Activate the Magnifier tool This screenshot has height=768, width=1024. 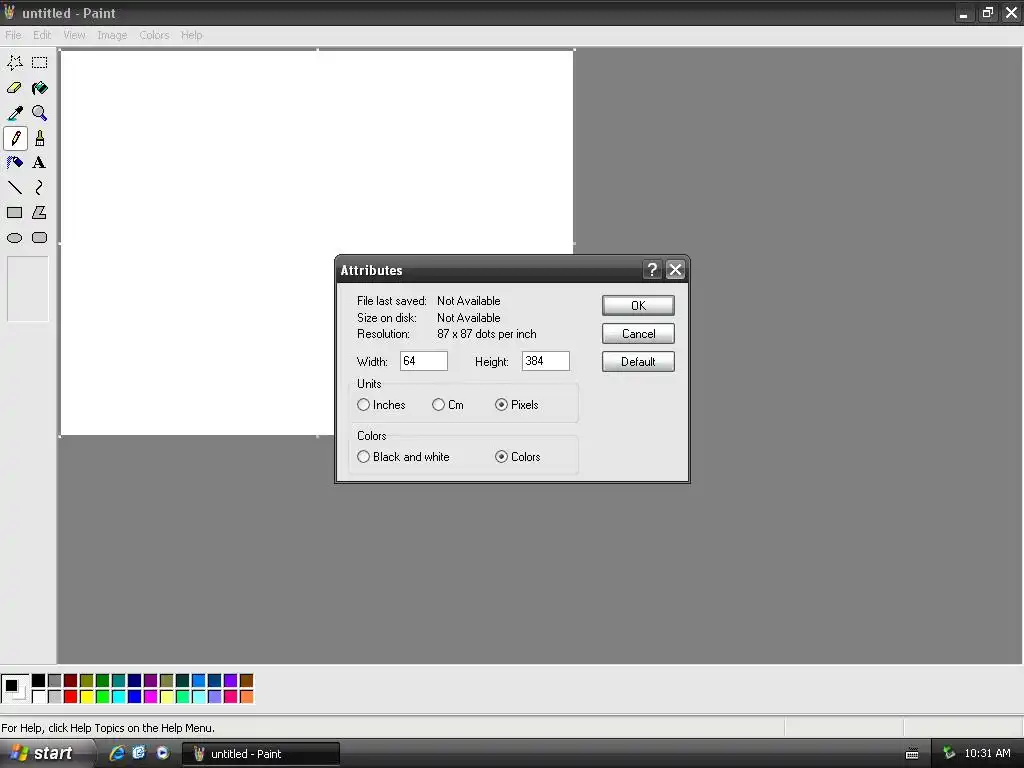tap(40, 113)
